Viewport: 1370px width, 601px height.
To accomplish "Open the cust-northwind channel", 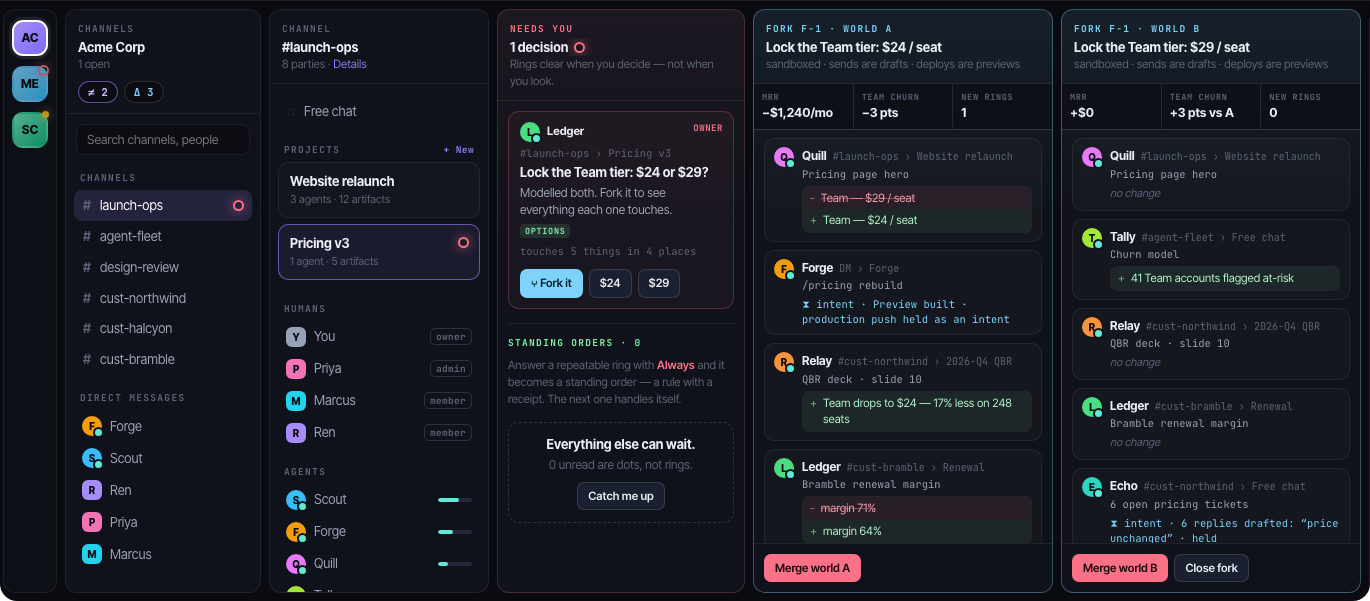I will coord(163,298).
